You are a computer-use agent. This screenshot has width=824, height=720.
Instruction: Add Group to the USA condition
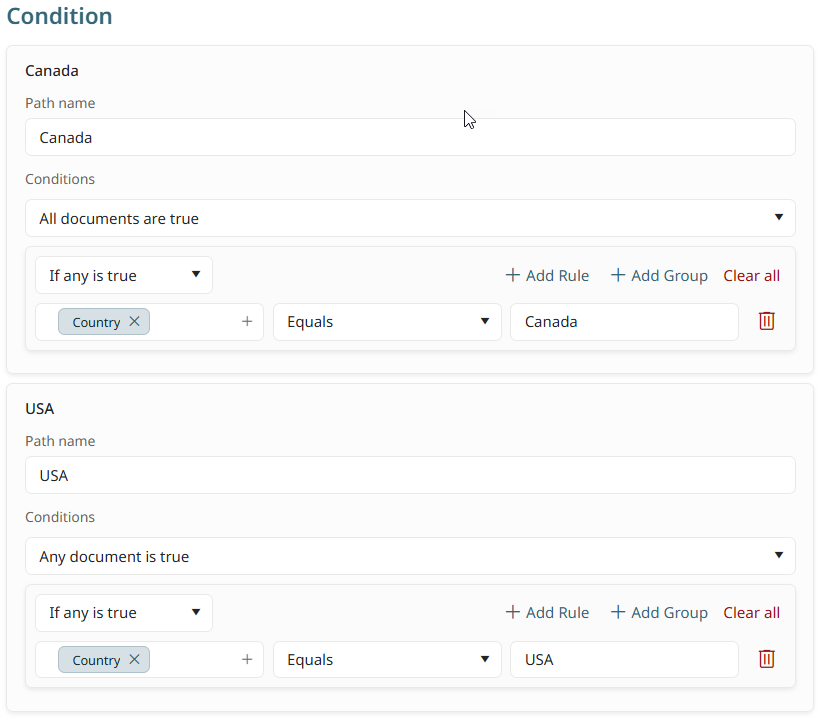659,613
